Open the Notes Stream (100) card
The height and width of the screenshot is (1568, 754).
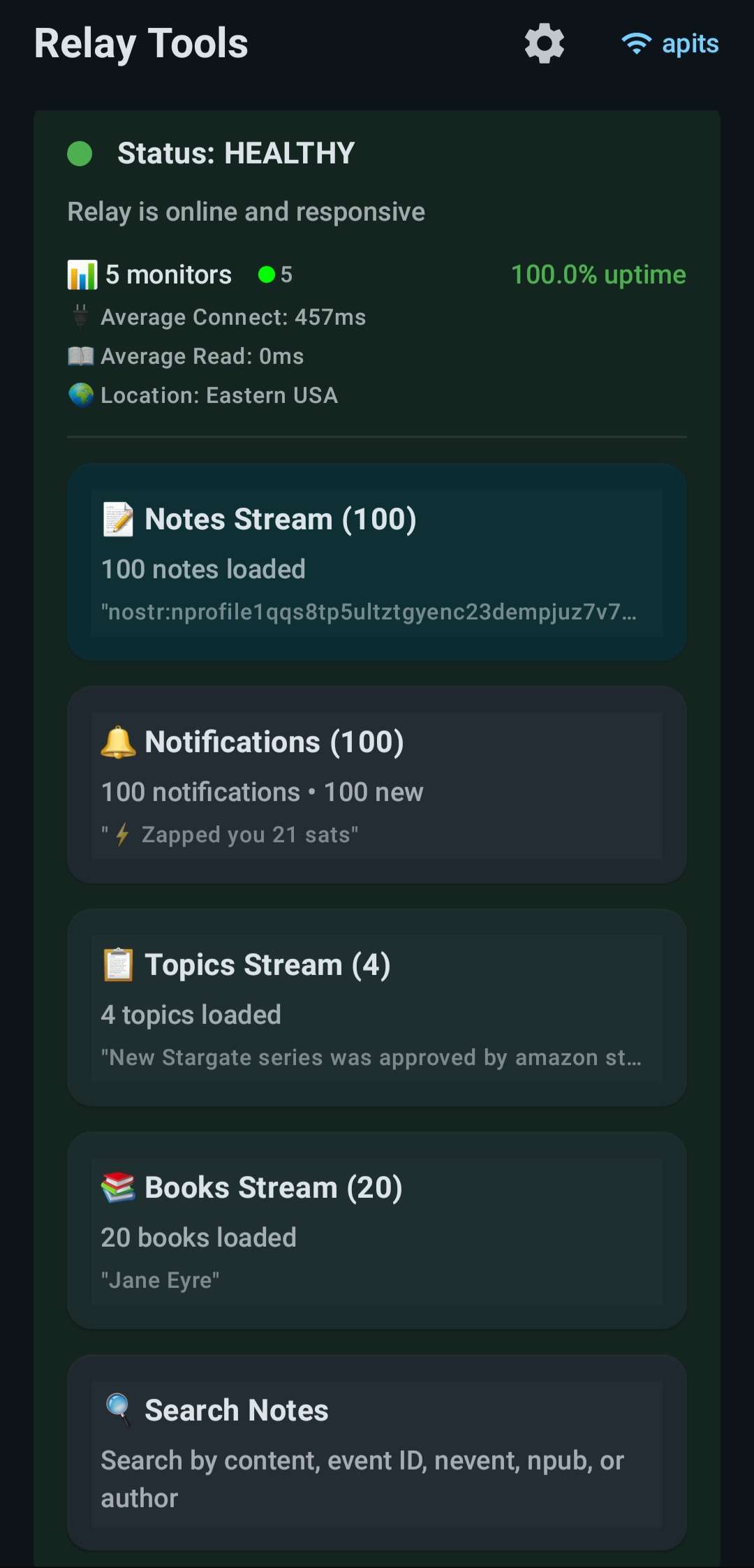tap(377, 562)
